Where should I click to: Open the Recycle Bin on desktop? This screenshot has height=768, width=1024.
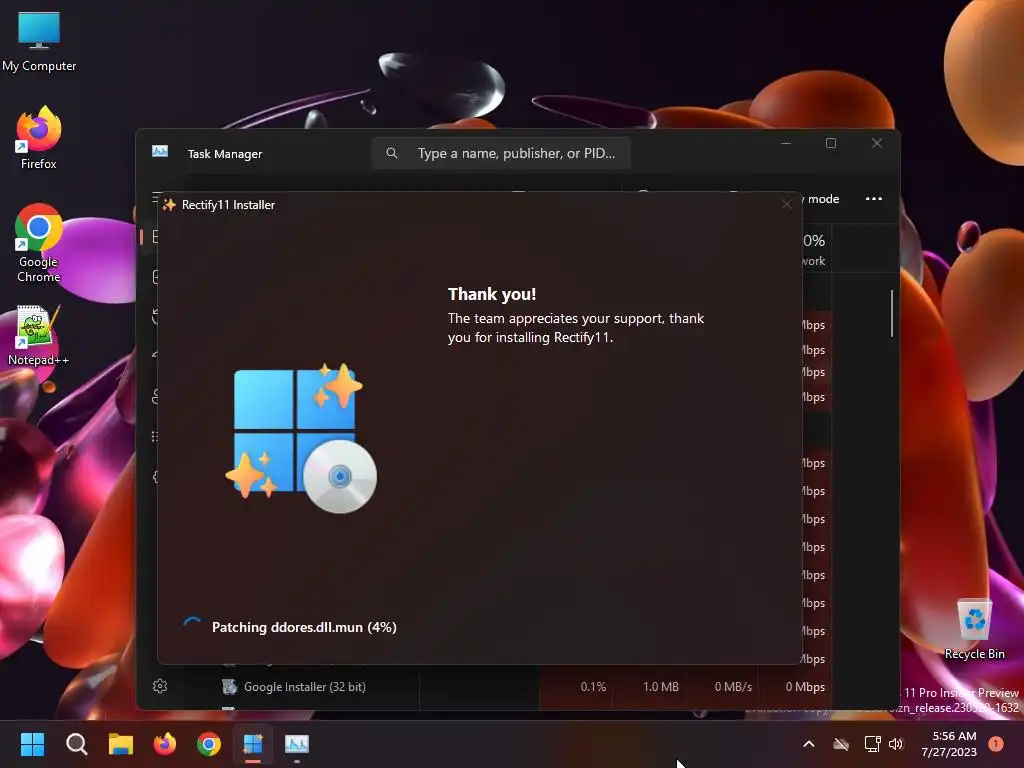(x=974, y=630)
